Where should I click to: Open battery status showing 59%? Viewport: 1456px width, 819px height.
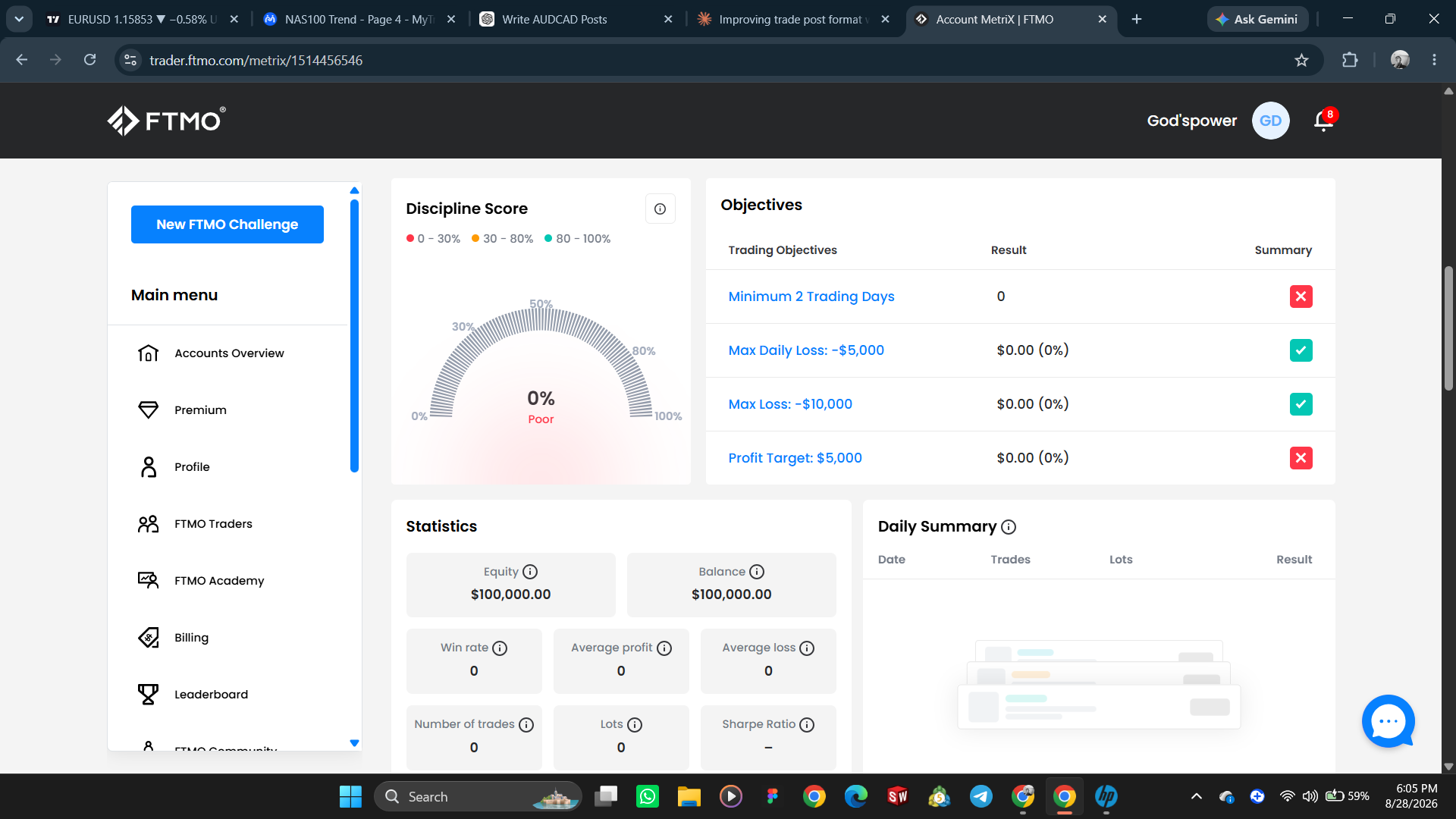tap(1347, 796)
